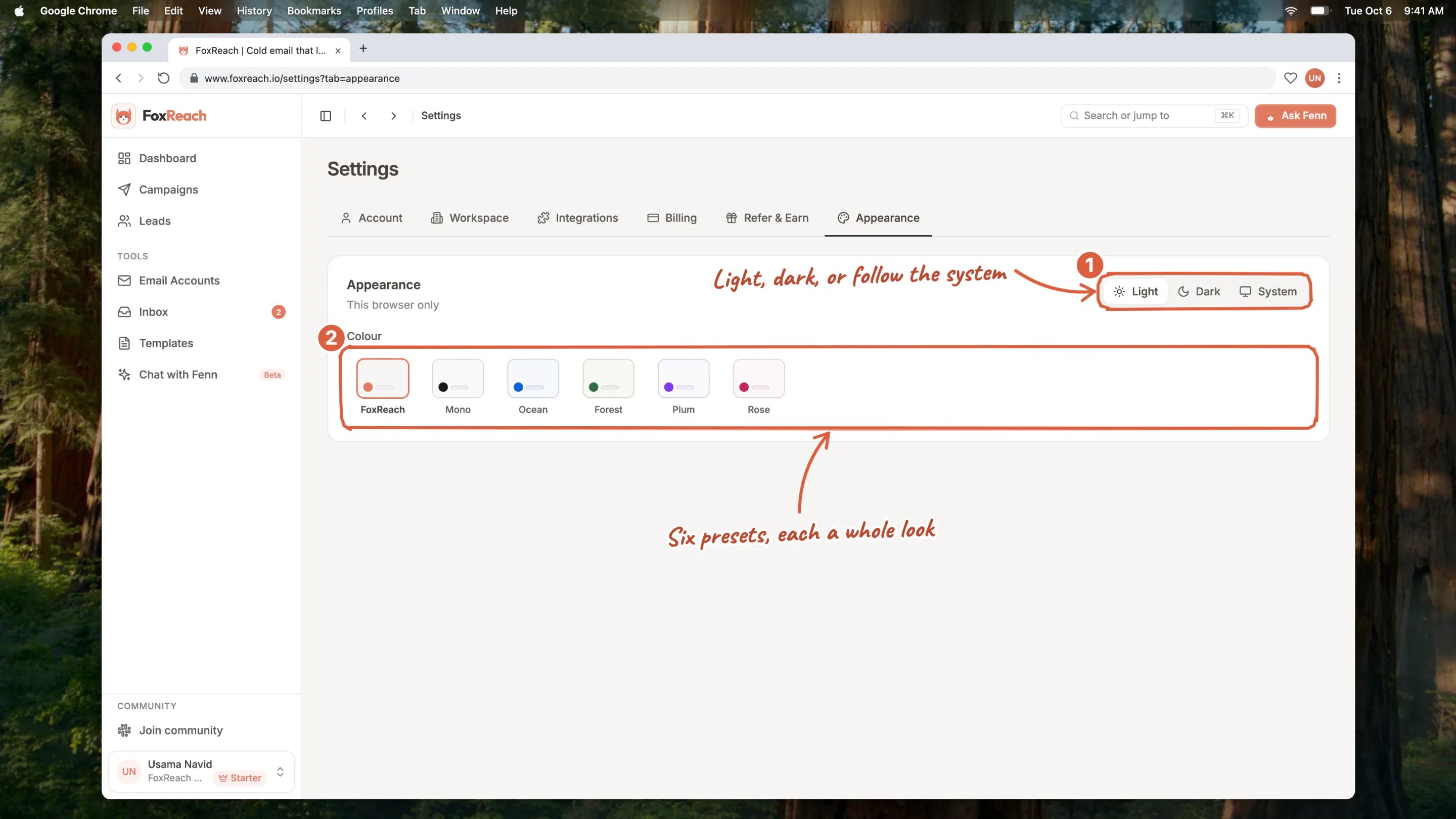Choose the Forest colour preset
1456x819 pixels.
[x=608, y=387]
